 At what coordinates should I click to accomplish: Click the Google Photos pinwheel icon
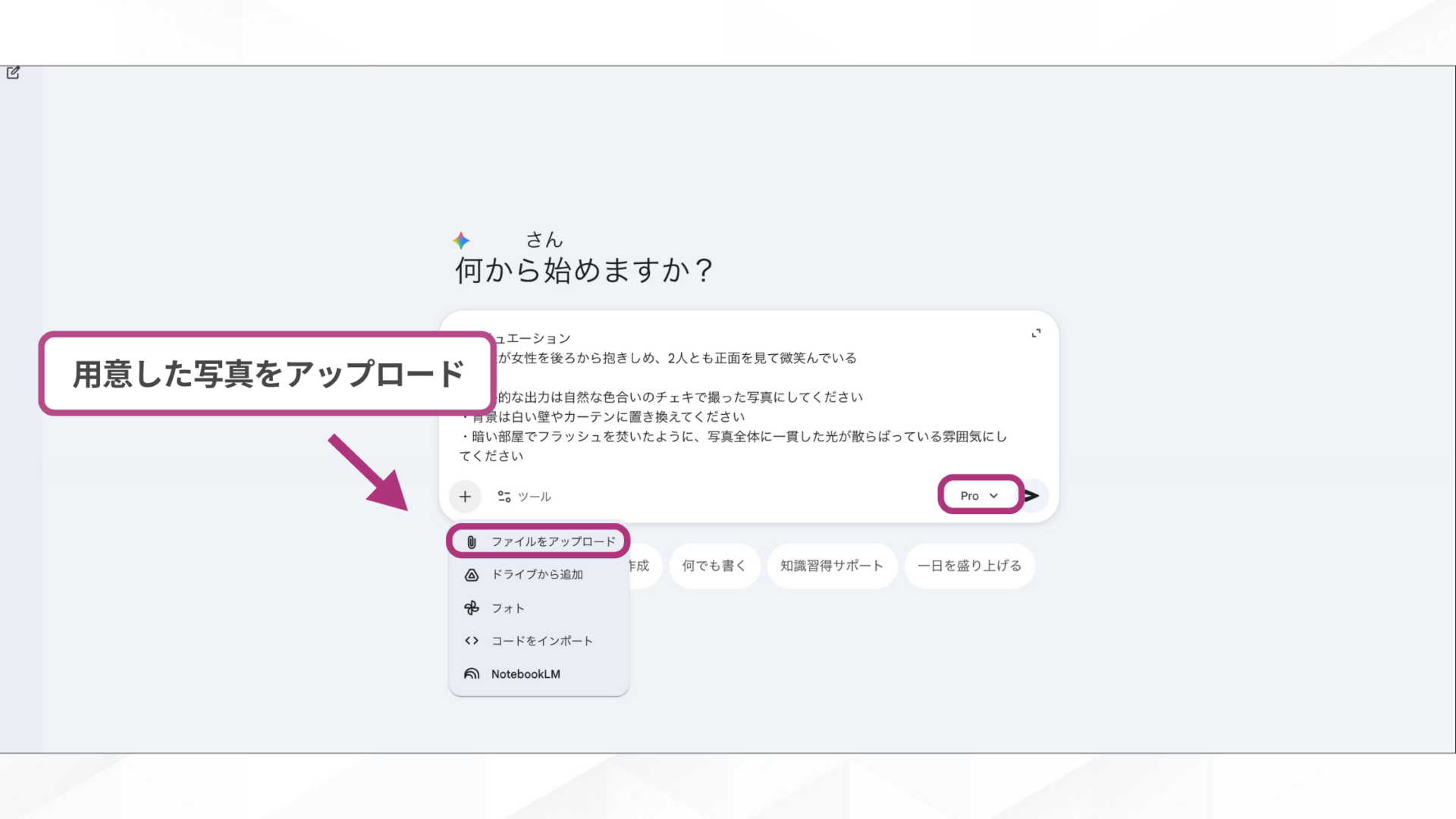472,607
